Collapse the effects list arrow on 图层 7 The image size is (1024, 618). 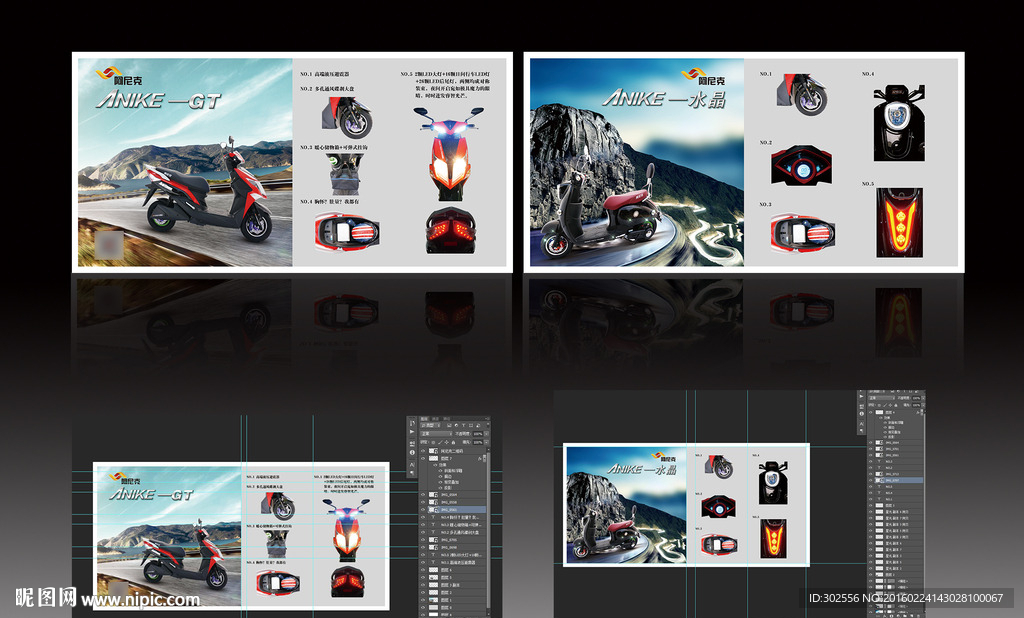coord(485,459)
